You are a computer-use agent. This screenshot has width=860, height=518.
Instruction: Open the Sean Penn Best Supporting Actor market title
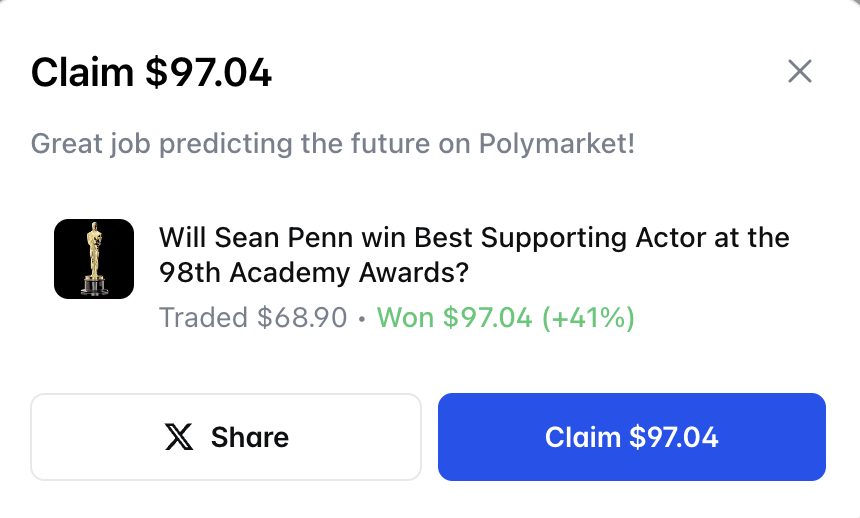474,255
